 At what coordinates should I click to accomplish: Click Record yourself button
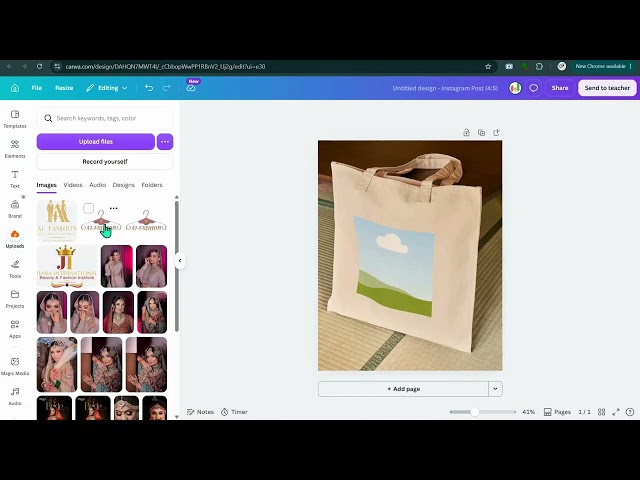click(105, 162)
